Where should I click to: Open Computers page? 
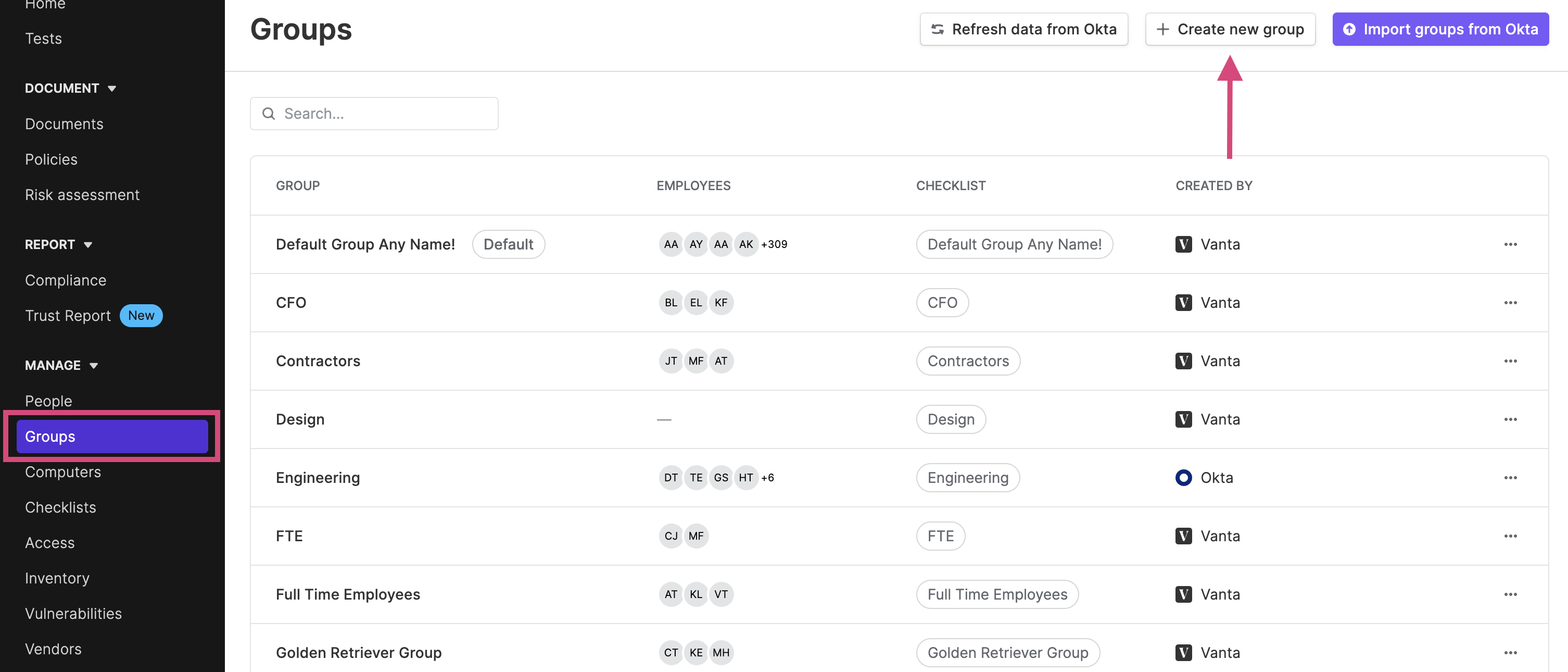(62, 472)
